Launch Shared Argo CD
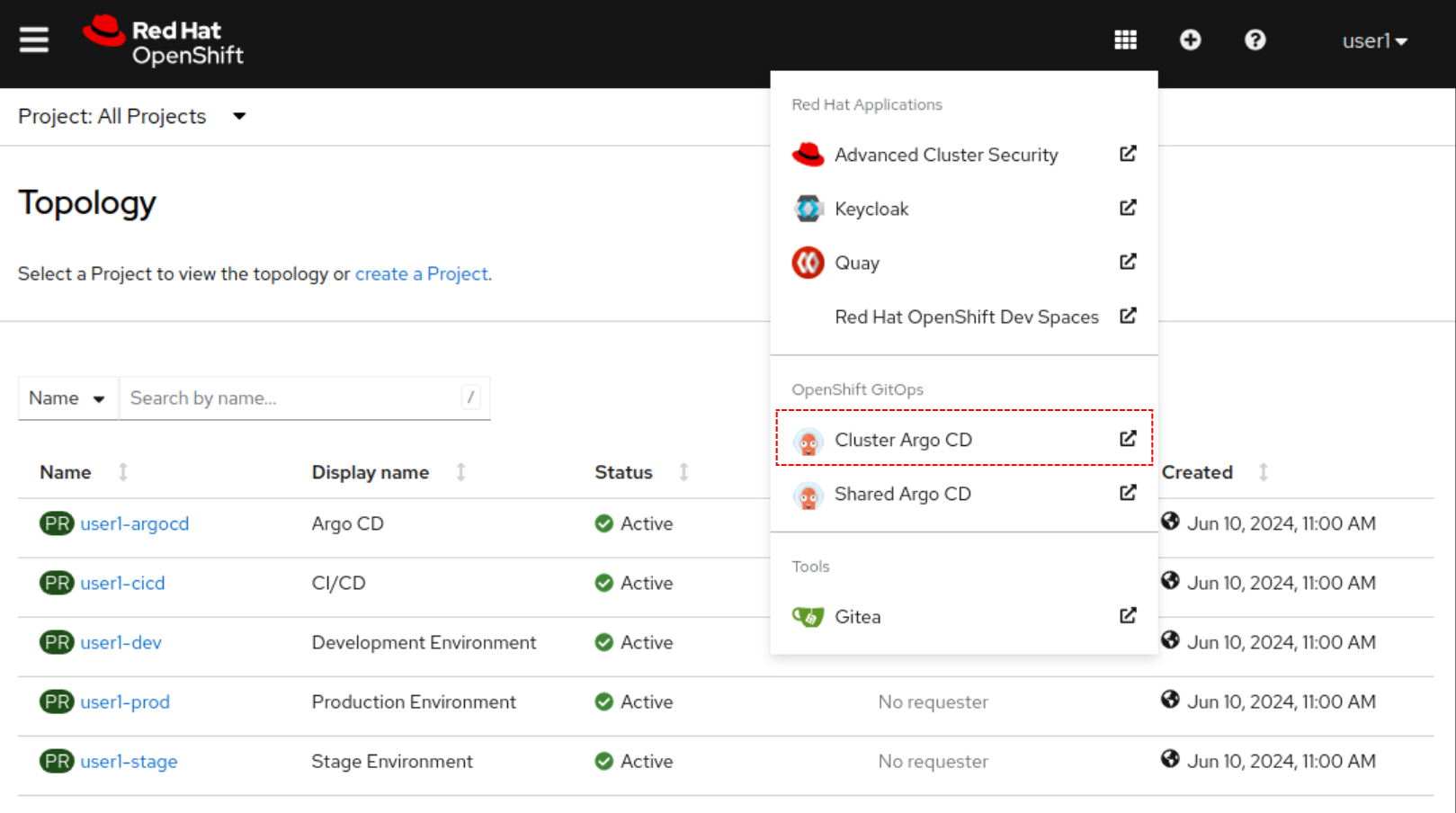 point(964,494)
